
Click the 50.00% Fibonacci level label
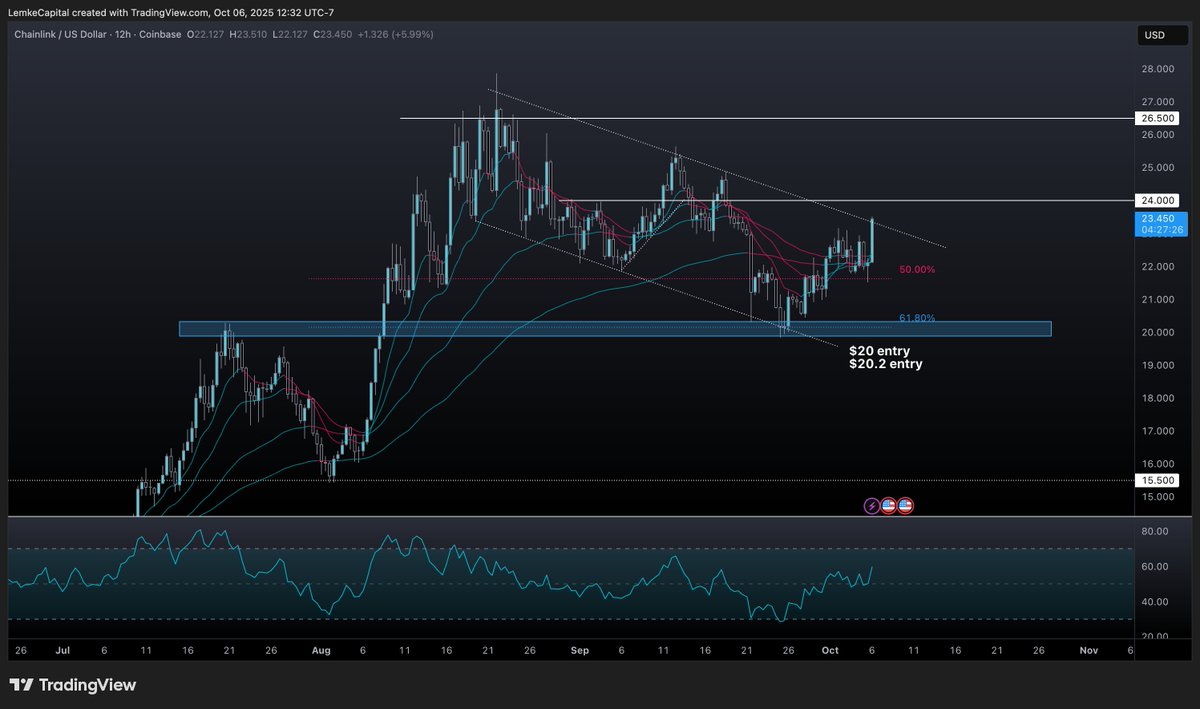(x=917, y=270)
